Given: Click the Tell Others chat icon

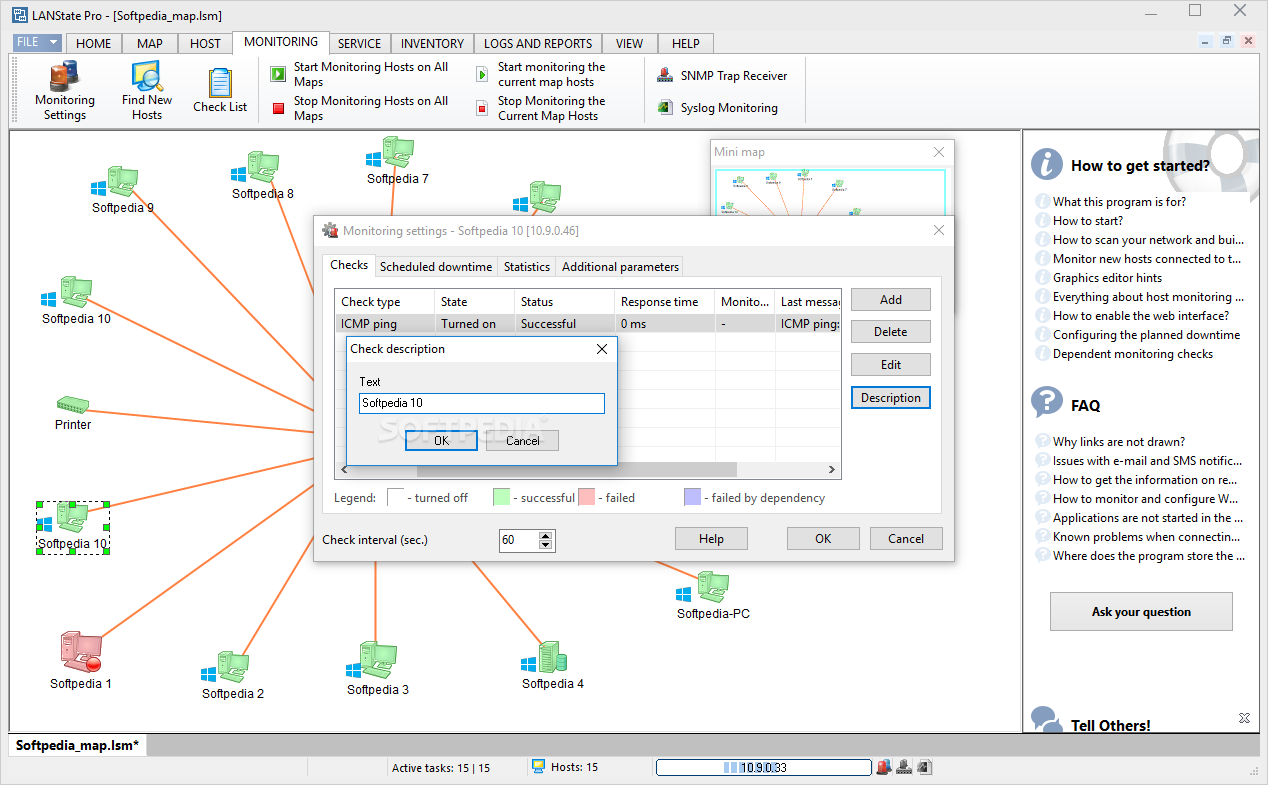Looking at the screenshot, I should [x=1046, y=721].
